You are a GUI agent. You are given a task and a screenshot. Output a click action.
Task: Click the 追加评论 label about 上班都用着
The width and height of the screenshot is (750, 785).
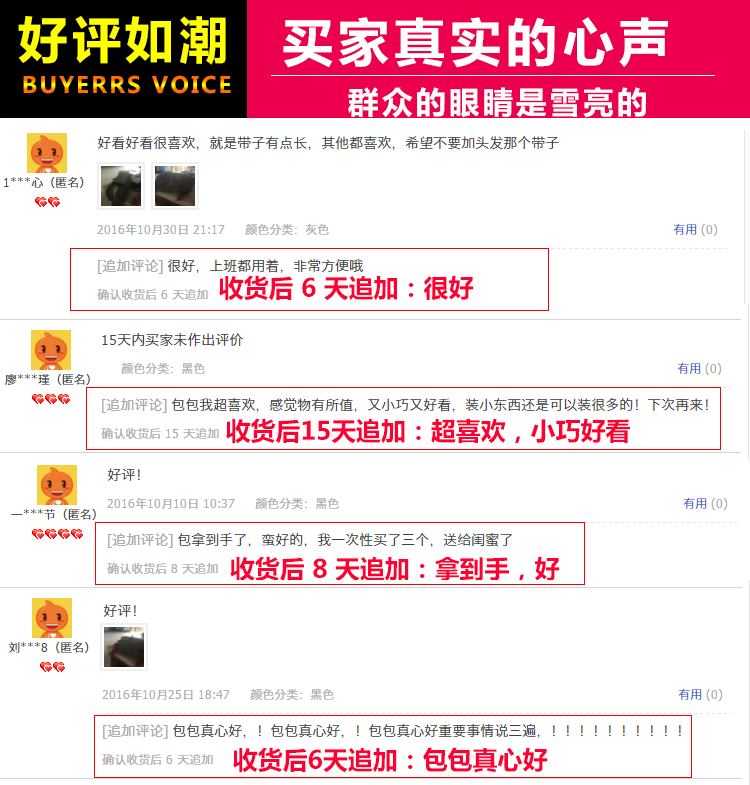(130, 266)
